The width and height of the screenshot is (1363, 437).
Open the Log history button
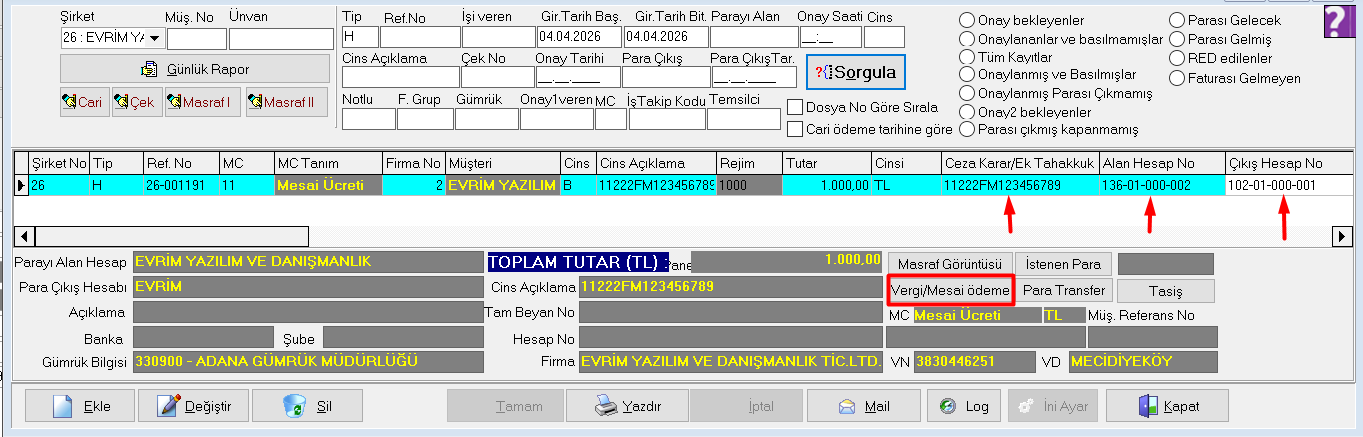(964, 406)
